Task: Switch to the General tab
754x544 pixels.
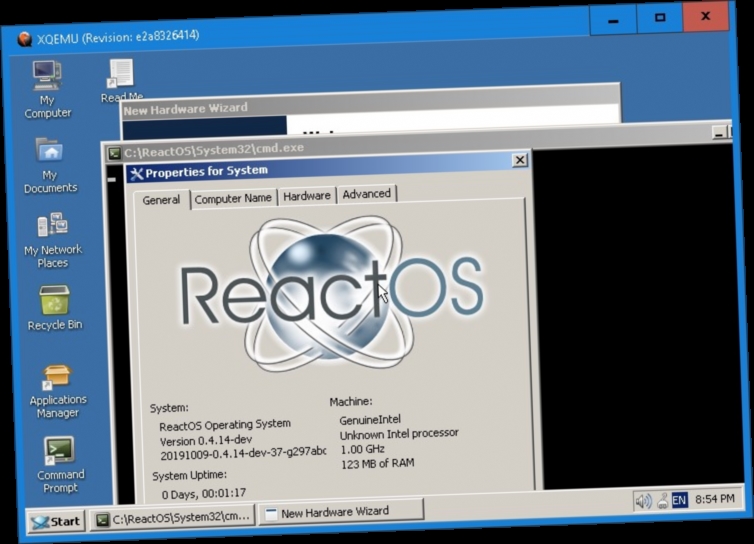Action: pyautogui.click(x=161, y=200)
